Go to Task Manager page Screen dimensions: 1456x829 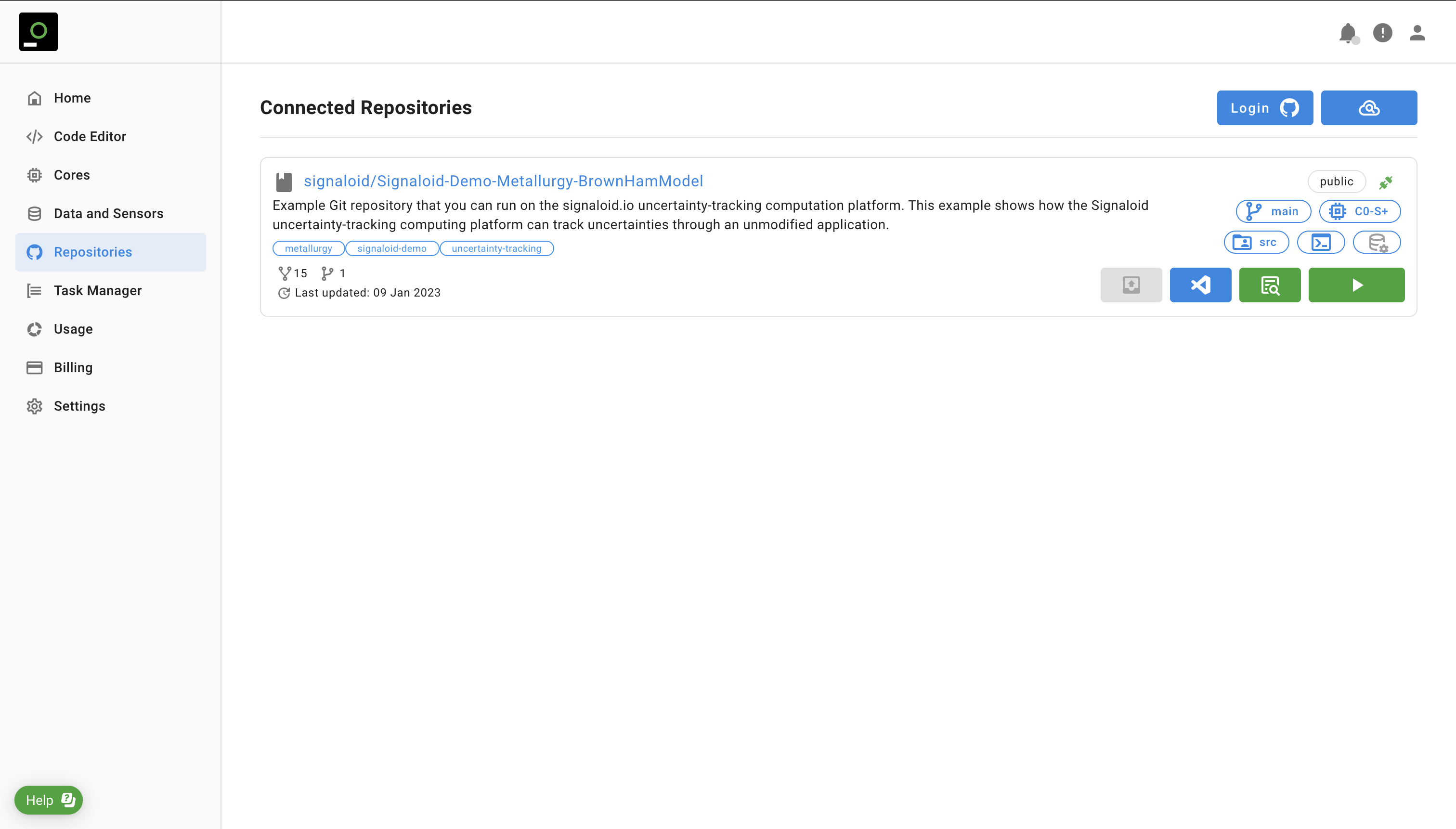[x=97, y=290]
